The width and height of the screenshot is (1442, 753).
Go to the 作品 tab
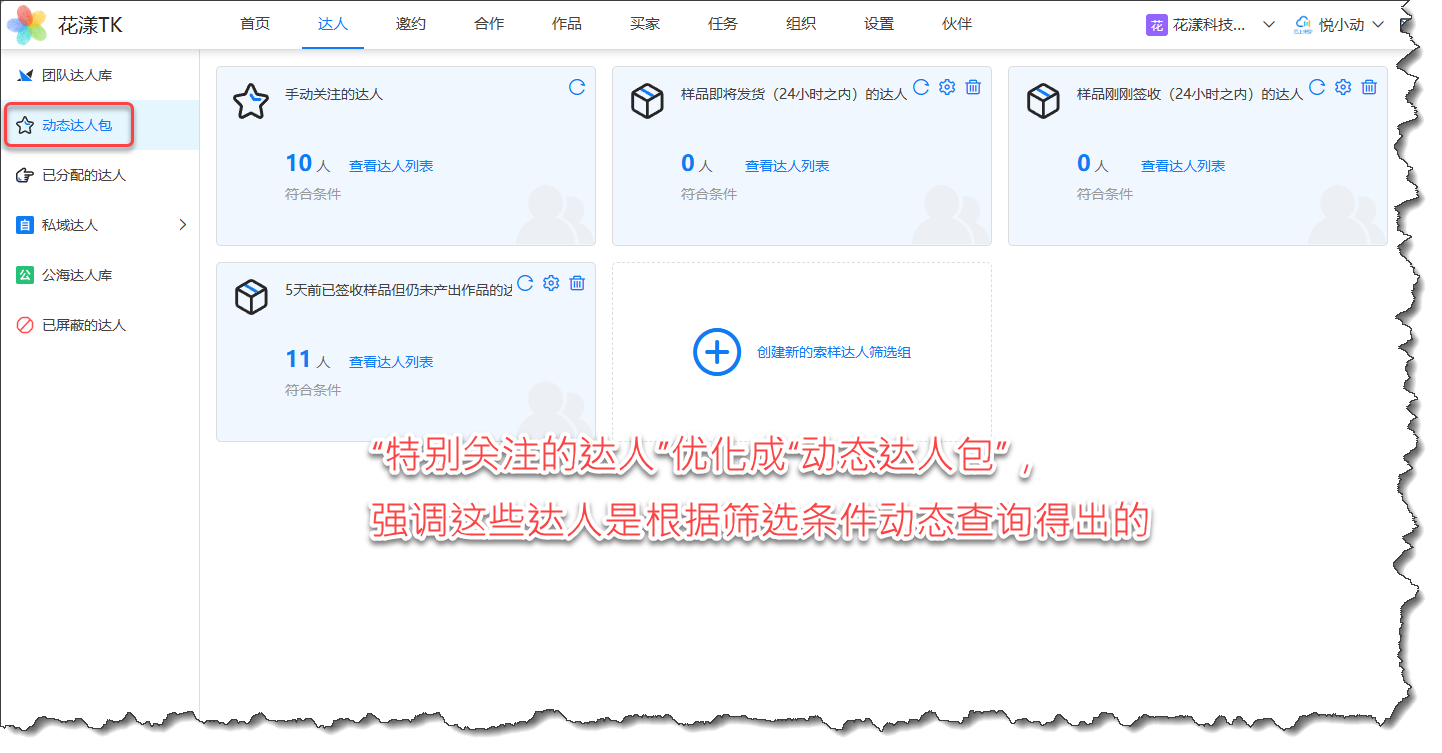click(x=566, y=24)
